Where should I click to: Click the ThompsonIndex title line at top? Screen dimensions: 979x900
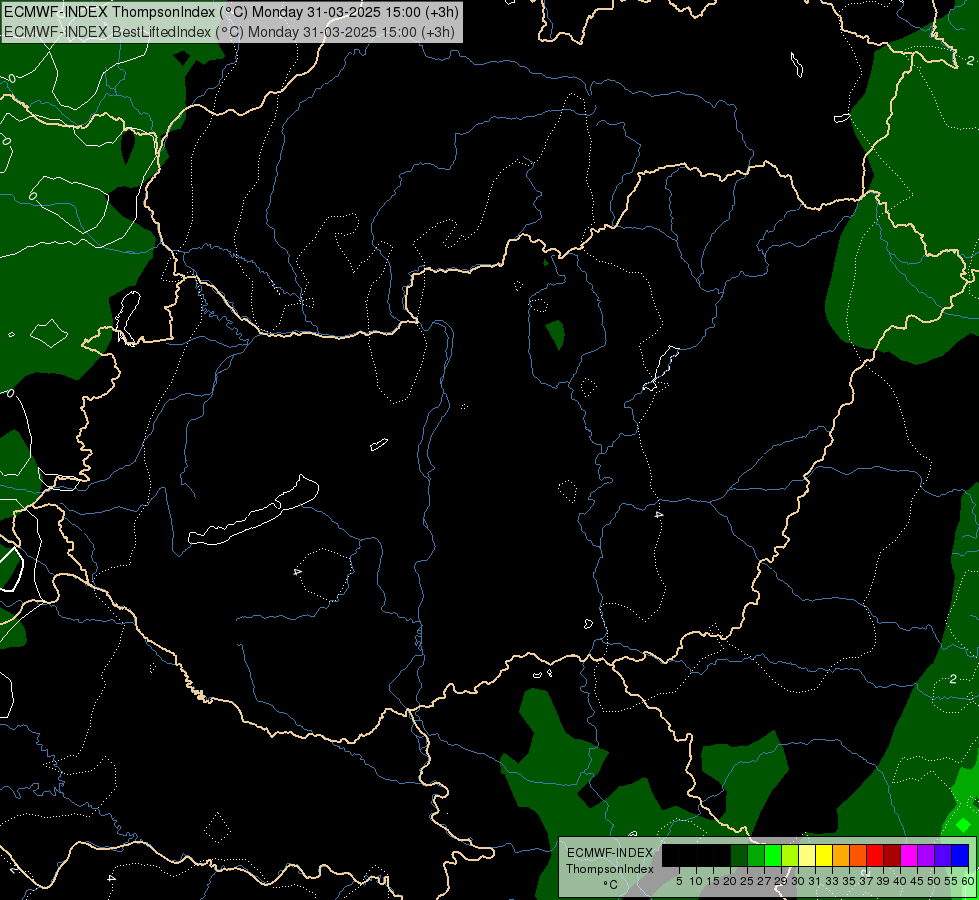[231, 11]
